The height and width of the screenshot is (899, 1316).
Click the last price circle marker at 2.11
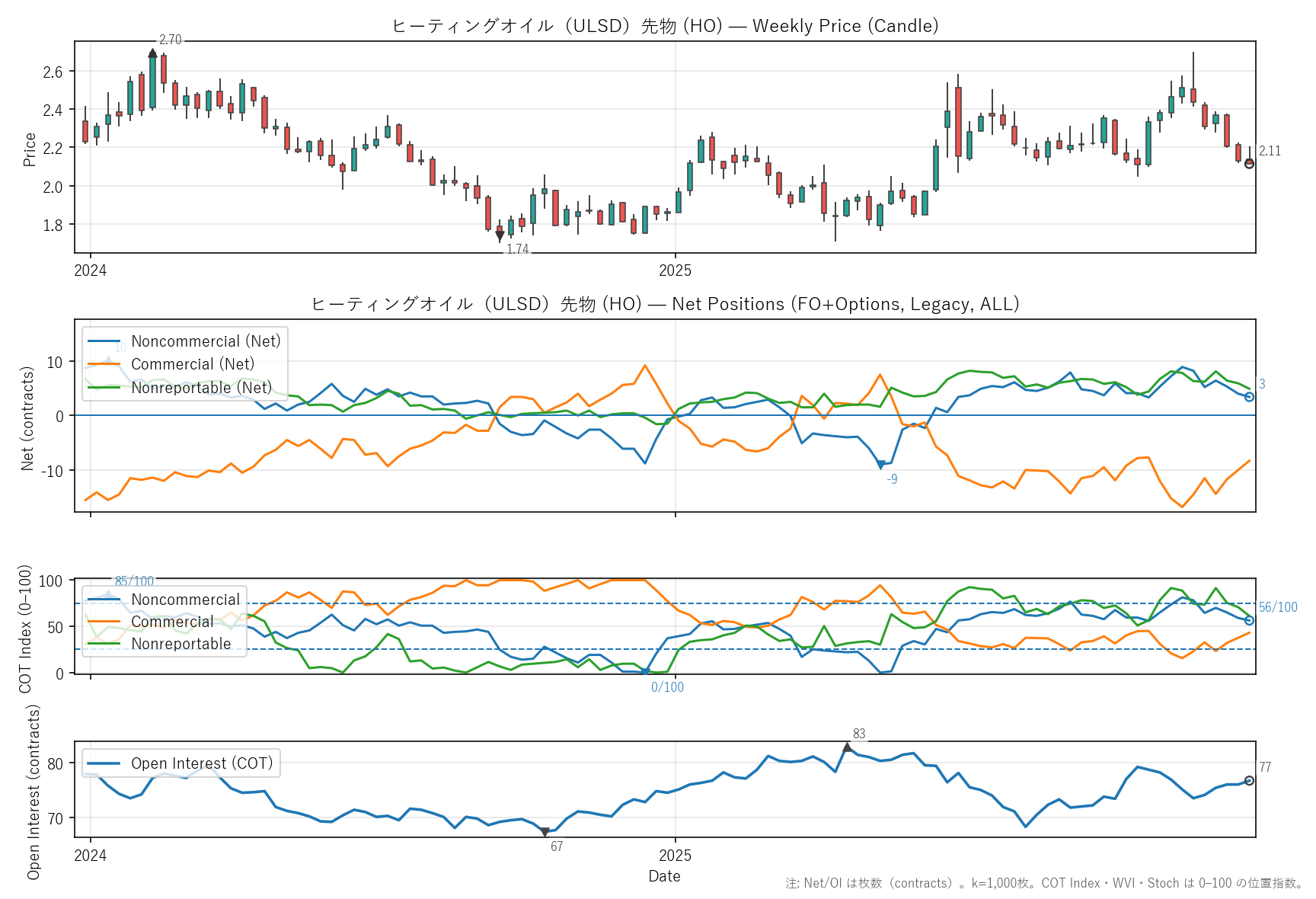pyautogui.click(x=1249, y=163)
